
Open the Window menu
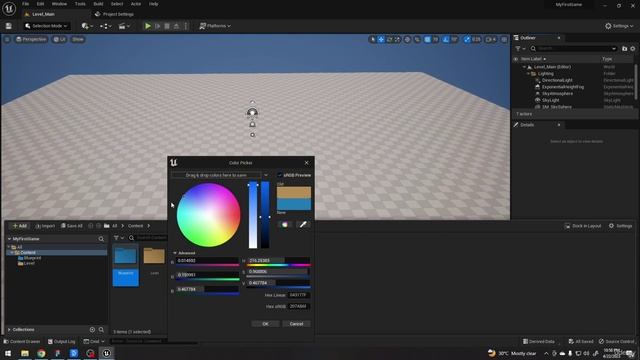pyautogui.click(x=59, y=4)
